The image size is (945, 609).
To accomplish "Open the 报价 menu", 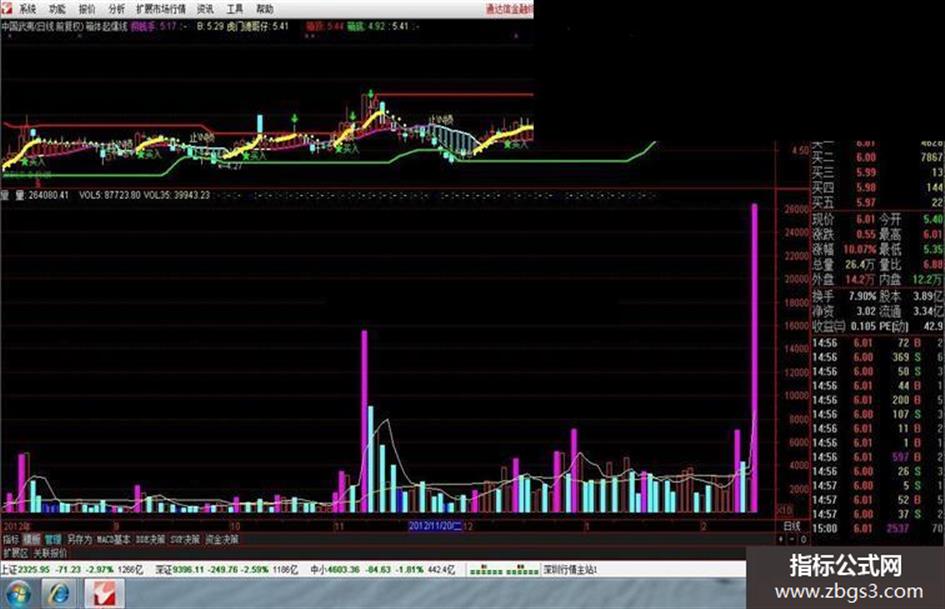I will tap(87, 9).
